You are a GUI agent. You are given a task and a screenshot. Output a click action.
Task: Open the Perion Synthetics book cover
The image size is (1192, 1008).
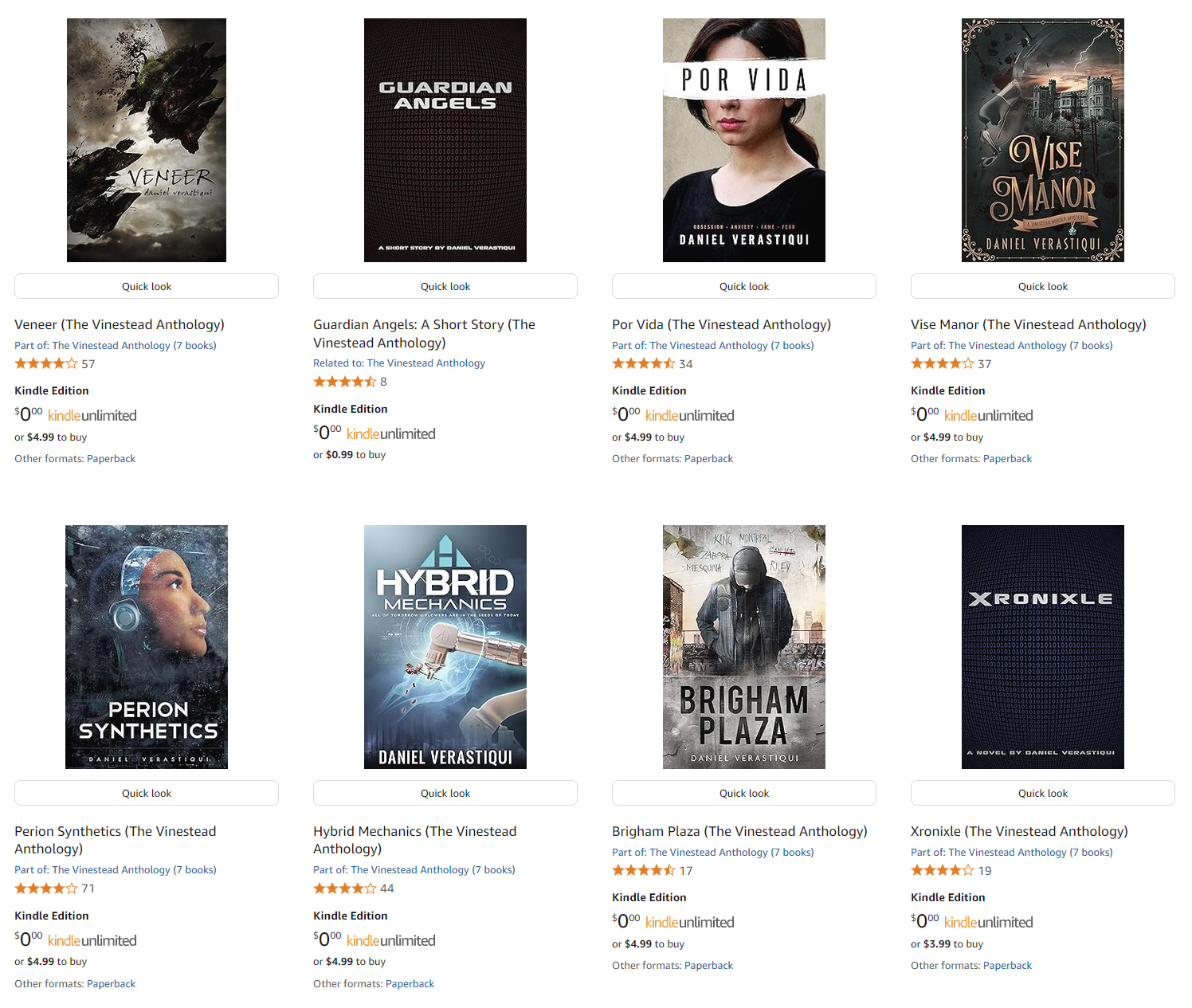(x=147, y=647)
